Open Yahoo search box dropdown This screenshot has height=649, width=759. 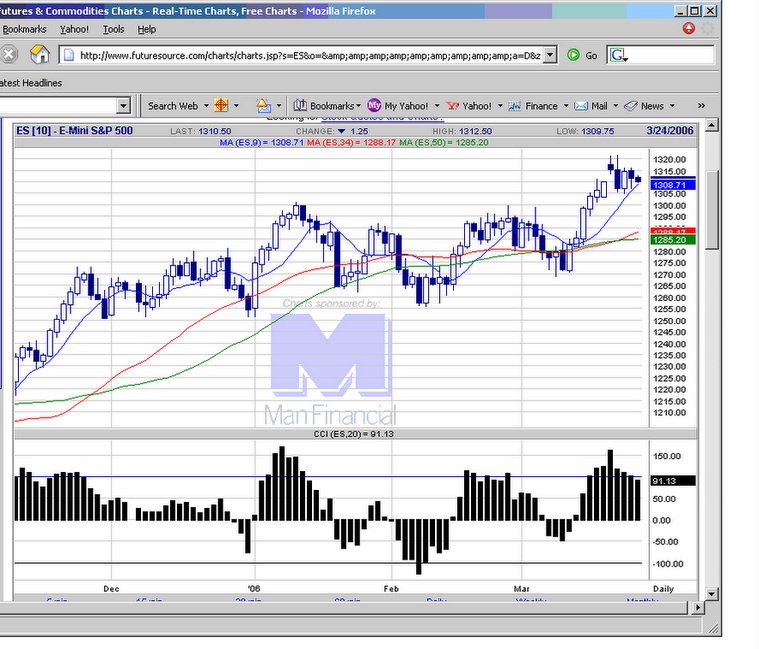click(123, 106)
